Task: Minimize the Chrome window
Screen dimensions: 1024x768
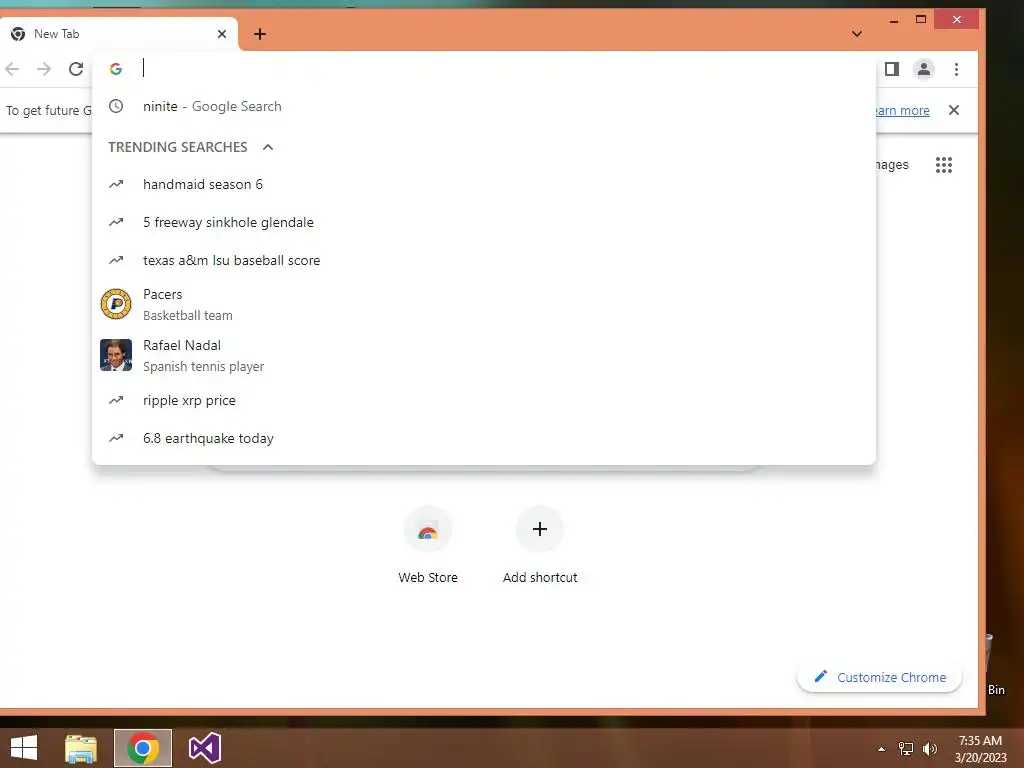Action: [894, 20]
